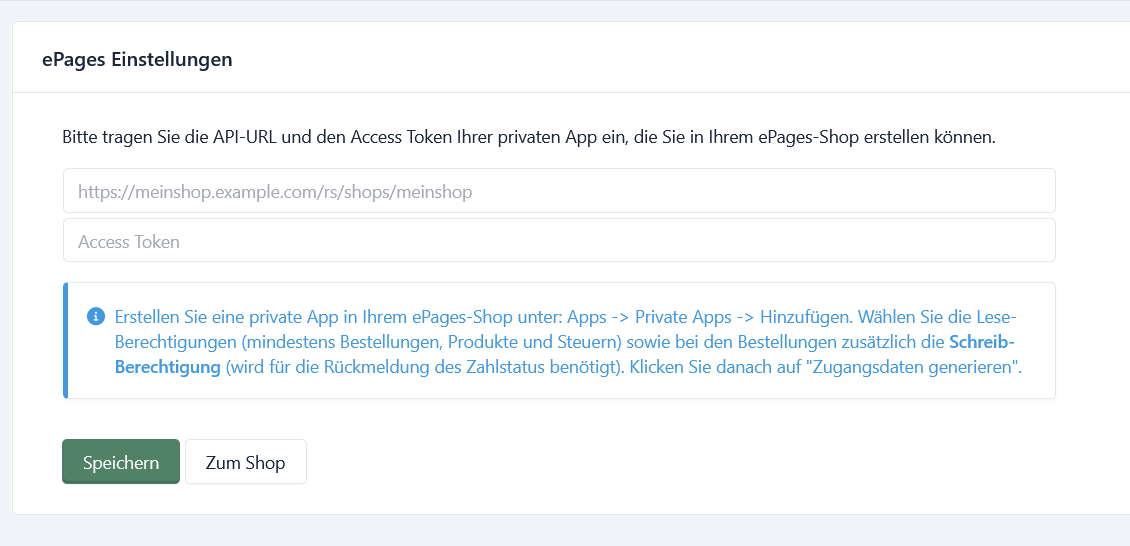Click the API-URL input field
Viewport: 1130px width, 546px height.
(x=559, y=191)
